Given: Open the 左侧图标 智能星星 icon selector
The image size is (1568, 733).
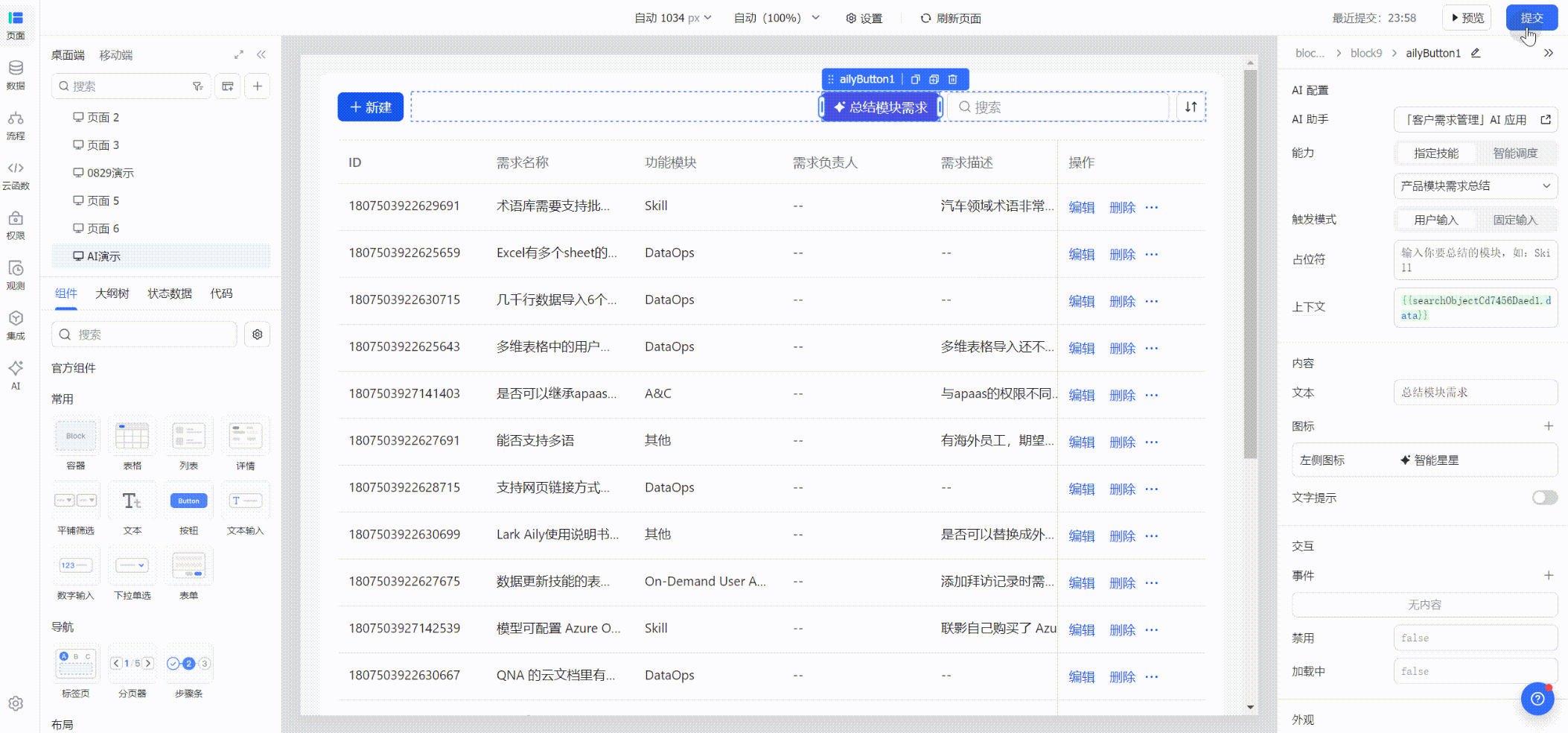Looking at the screenshot, I should pyautogui.click(x=1425, y=460).
